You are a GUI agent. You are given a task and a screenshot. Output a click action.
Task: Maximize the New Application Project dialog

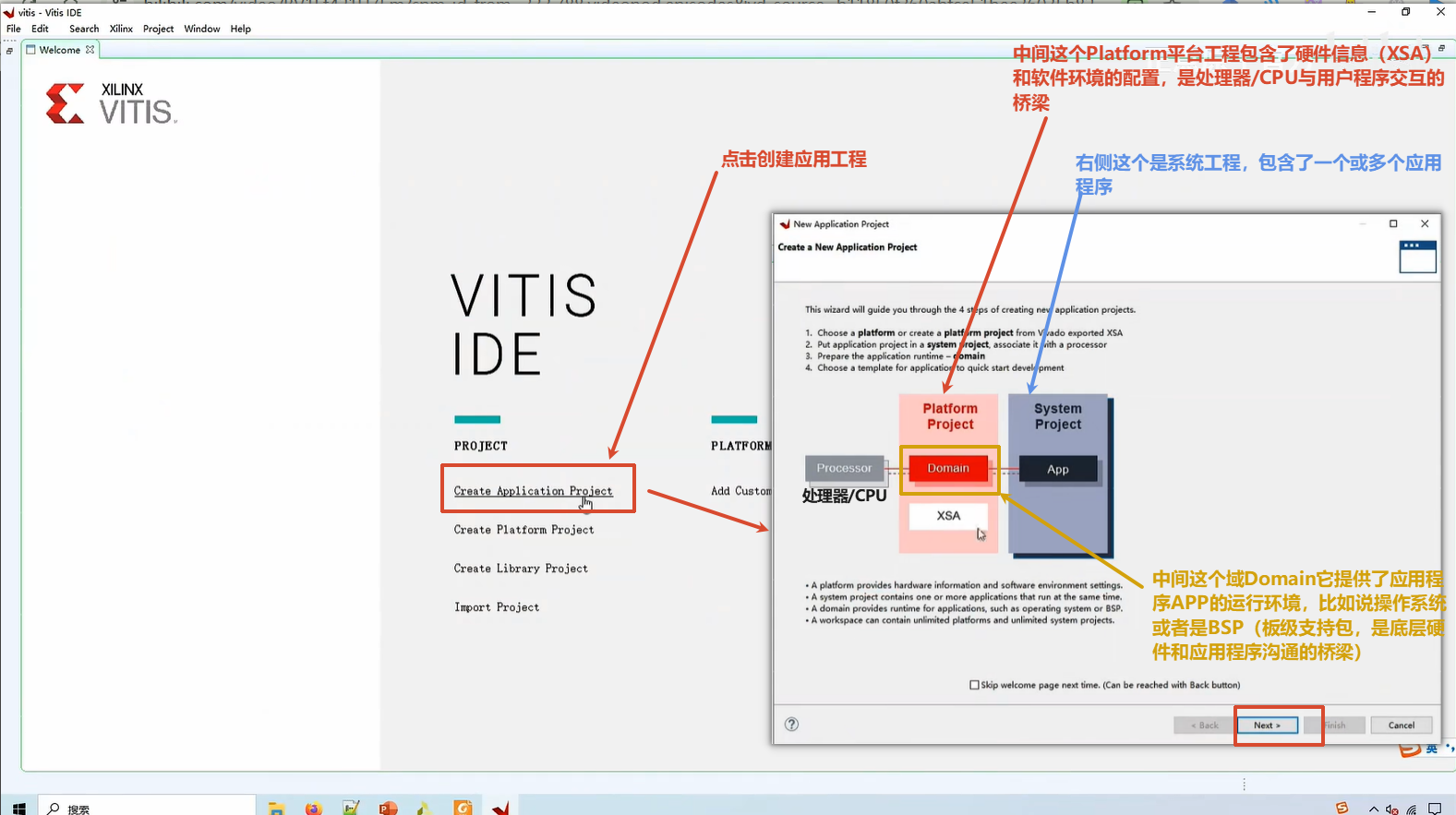pyautogui.click(x=1393, y=223)
